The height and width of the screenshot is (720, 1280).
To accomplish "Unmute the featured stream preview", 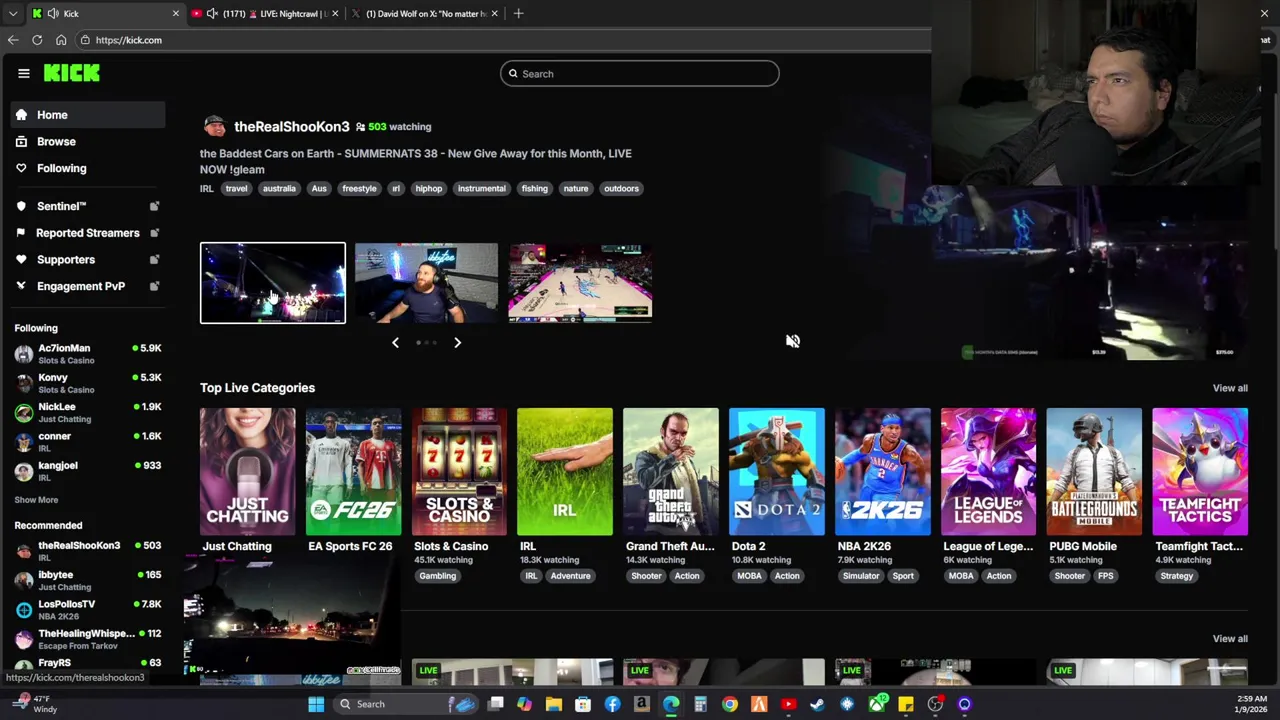I will coord(792,341).
